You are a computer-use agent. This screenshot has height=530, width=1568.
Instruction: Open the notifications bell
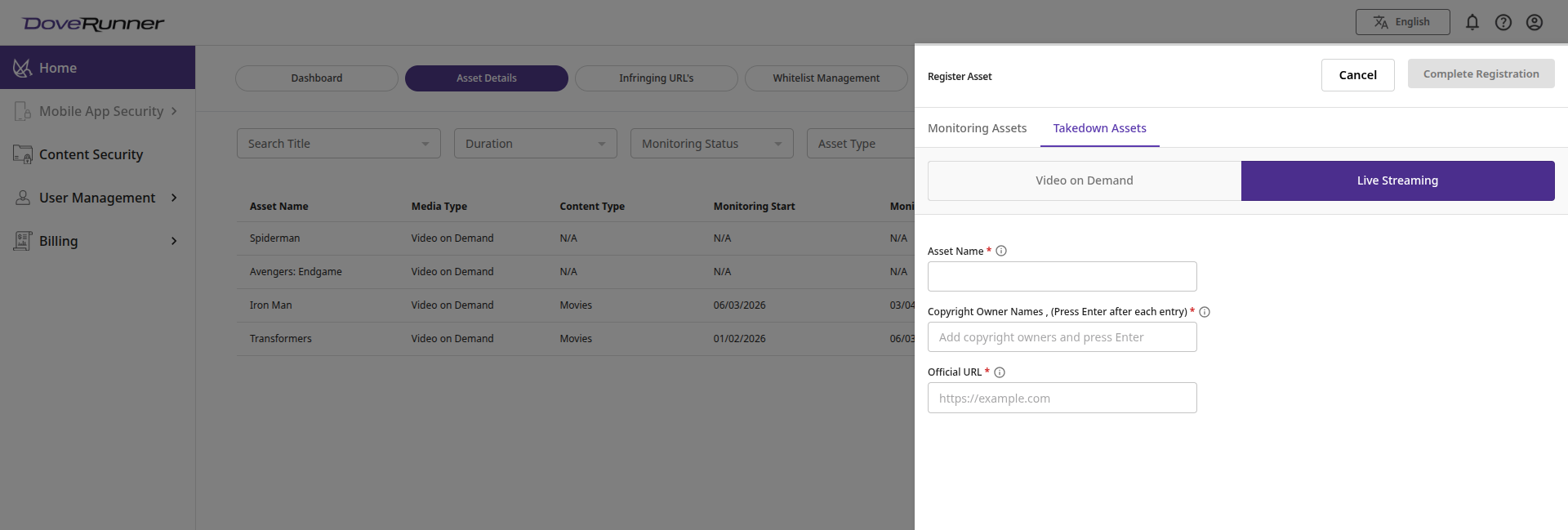[1472, 22]
